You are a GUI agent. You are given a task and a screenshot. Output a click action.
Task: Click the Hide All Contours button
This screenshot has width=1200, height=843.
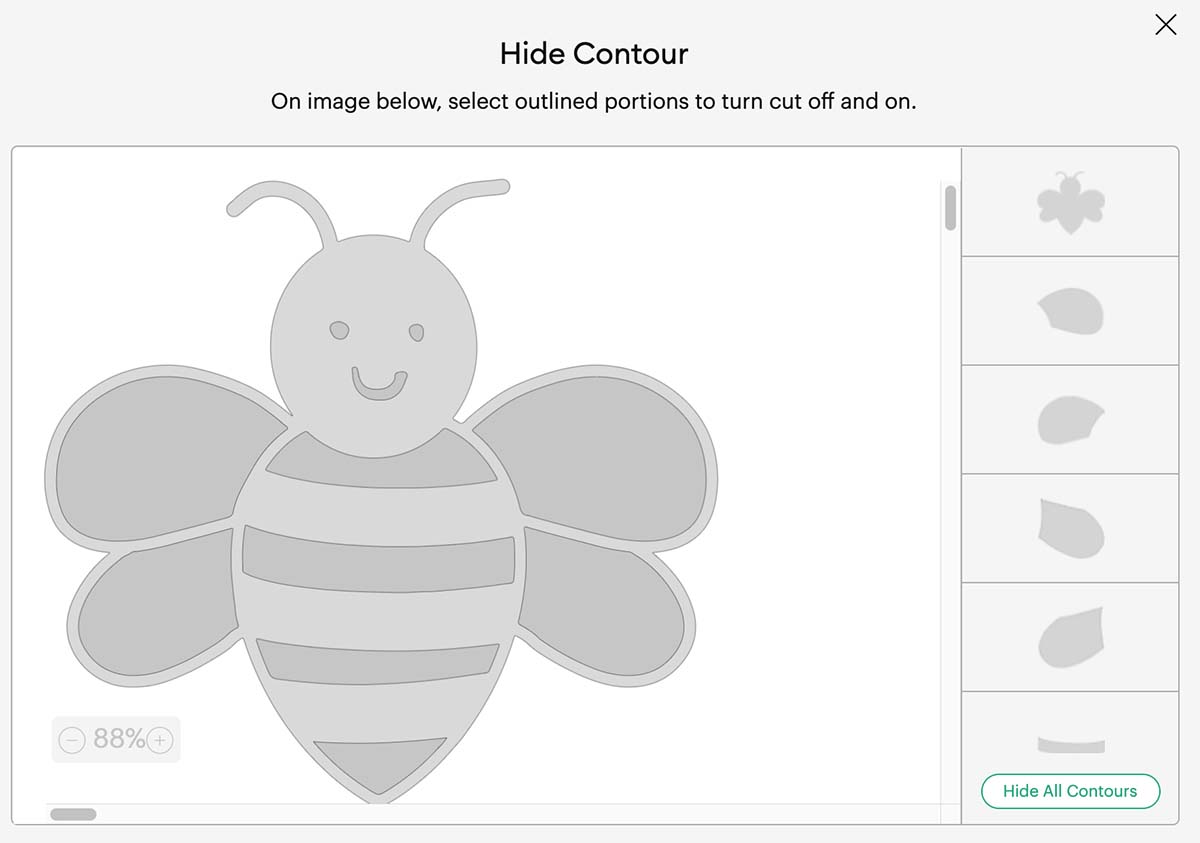point(1070,791)
